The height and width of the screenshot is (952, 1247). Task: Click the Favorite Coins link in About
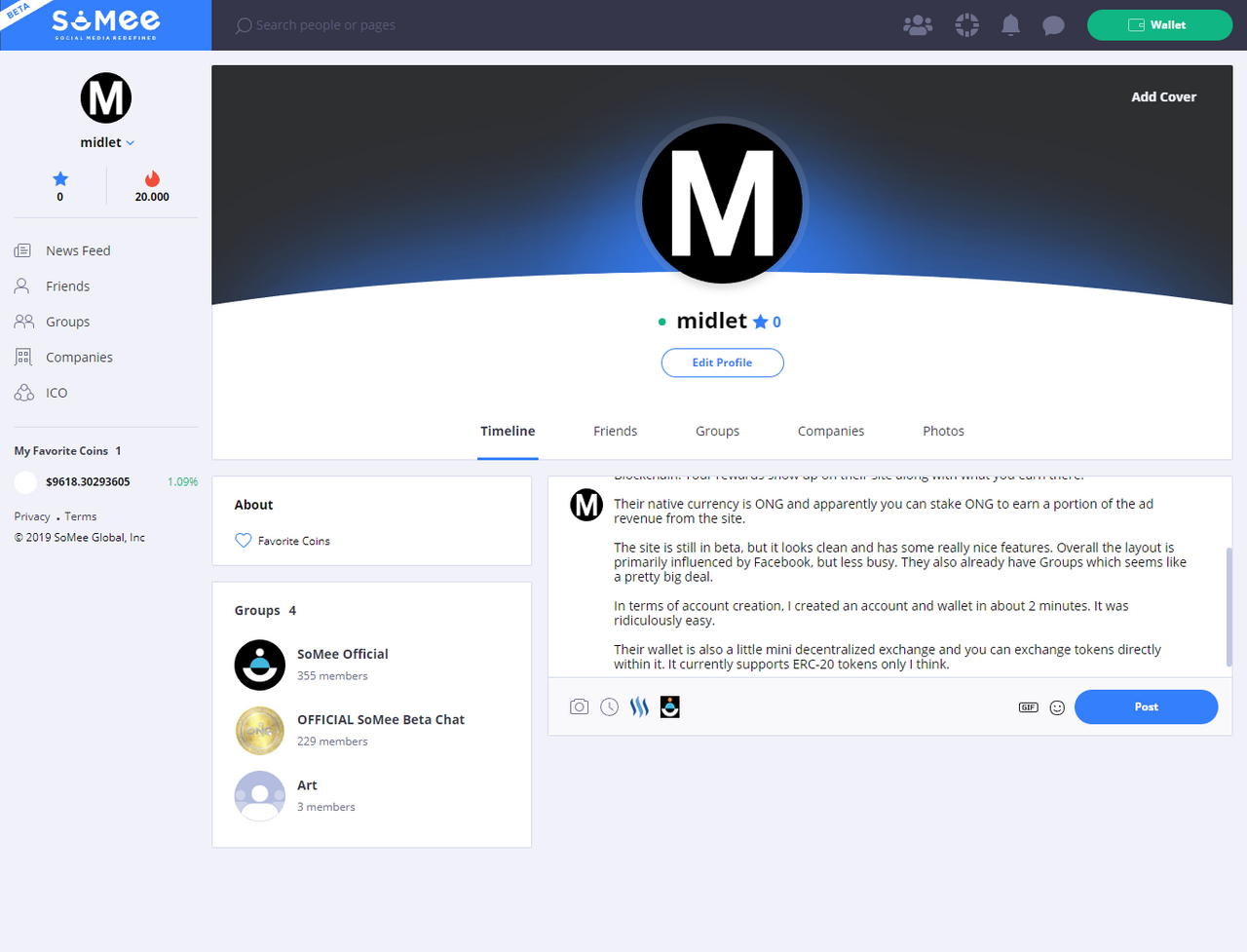(x=293, y=541)
